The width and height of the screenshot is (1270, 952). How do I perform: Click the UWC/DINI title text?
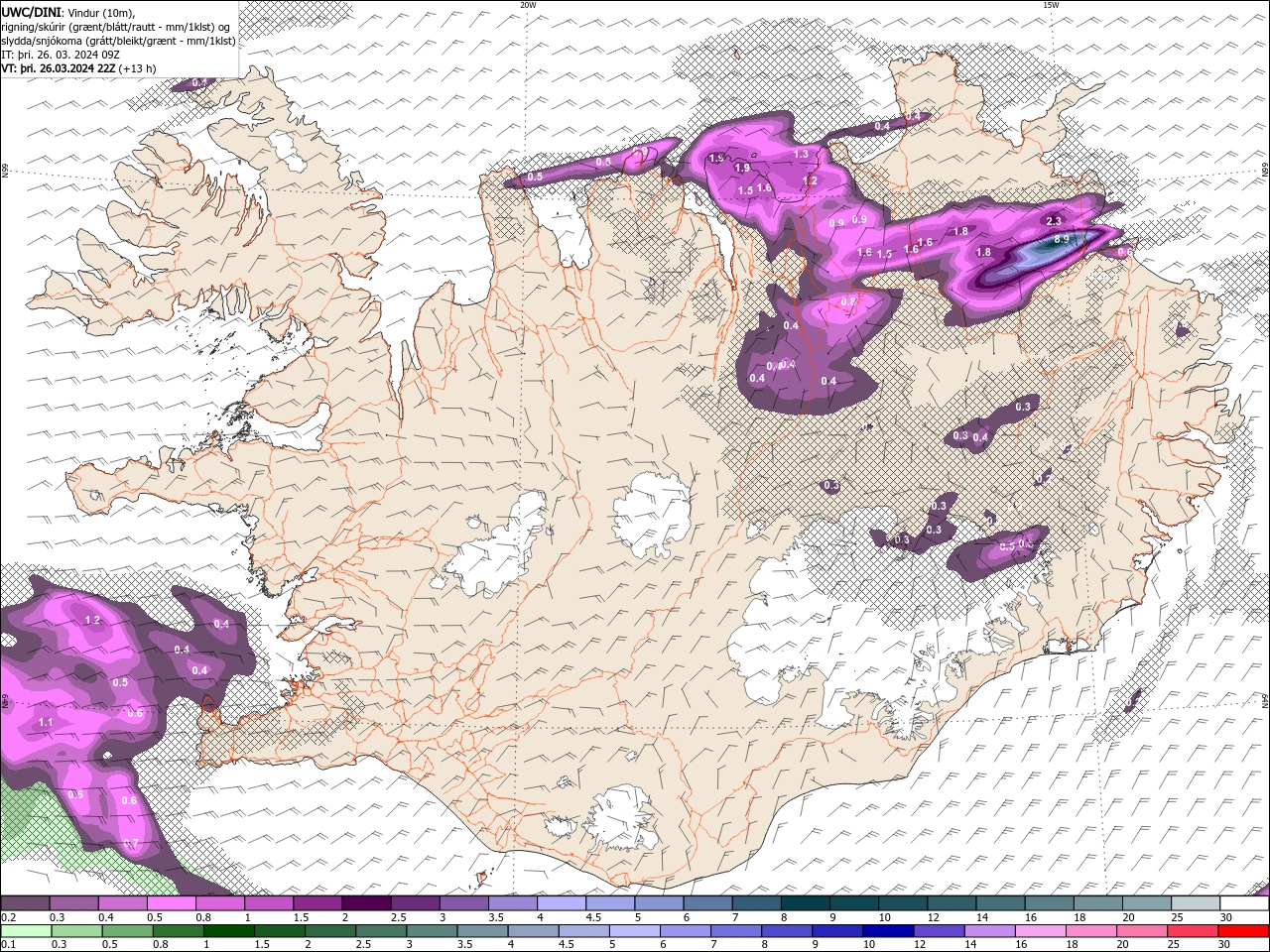[31, 11]
